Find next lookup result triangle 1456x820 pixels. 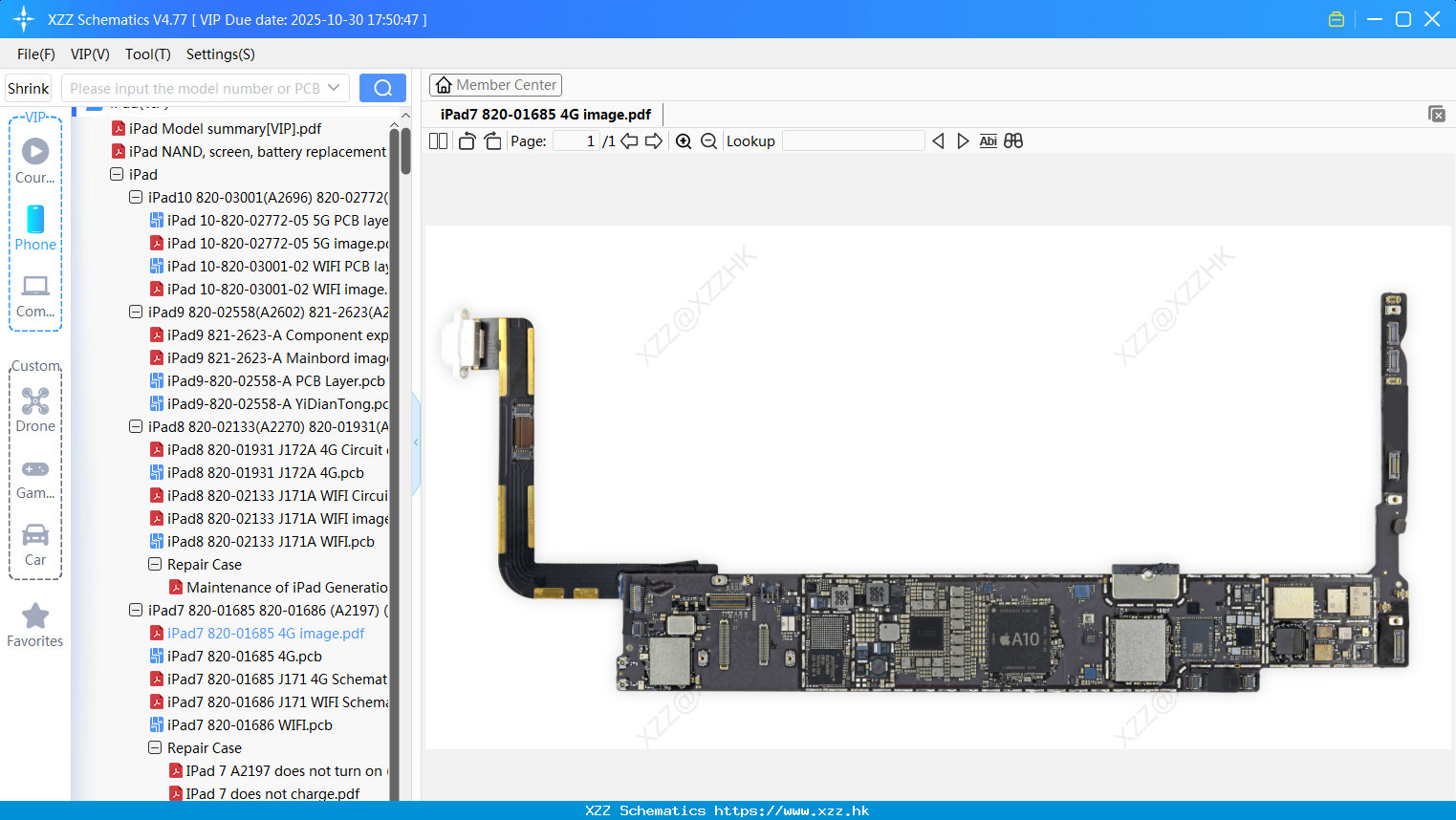(963, 141)
